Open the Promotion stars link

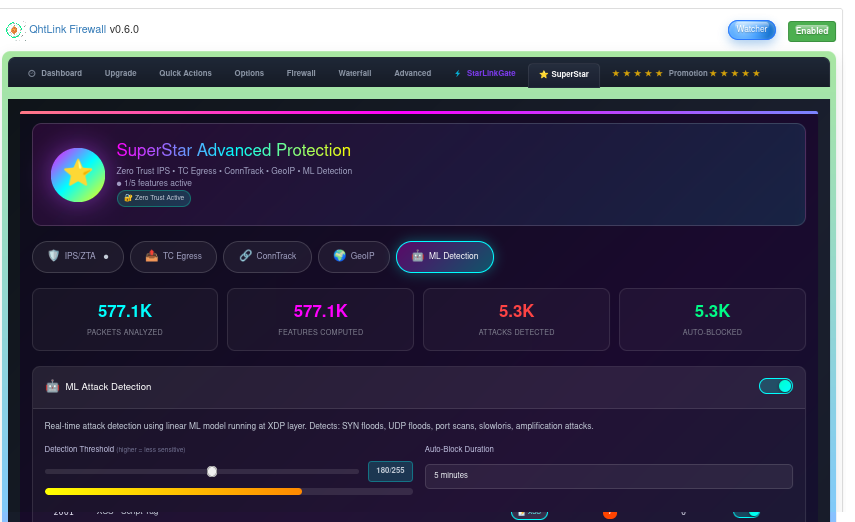(x=686, y=73)
